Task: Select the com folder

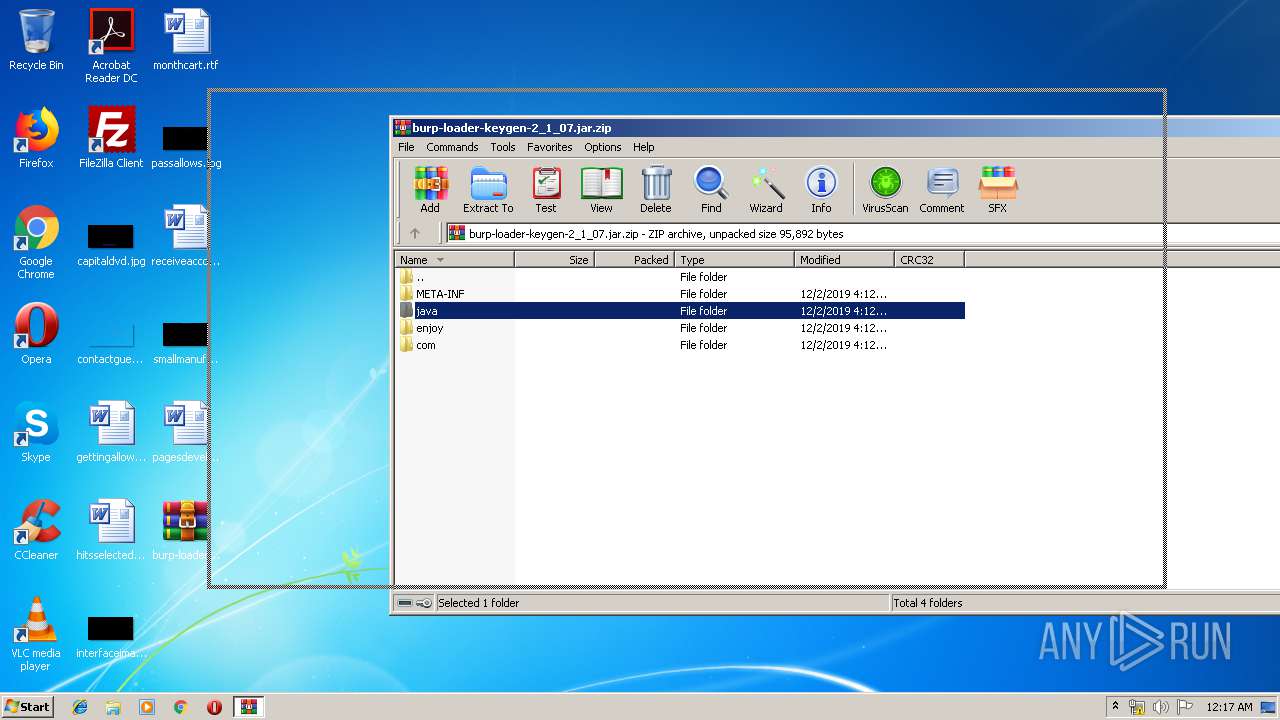Action: (x=680, y=345)
